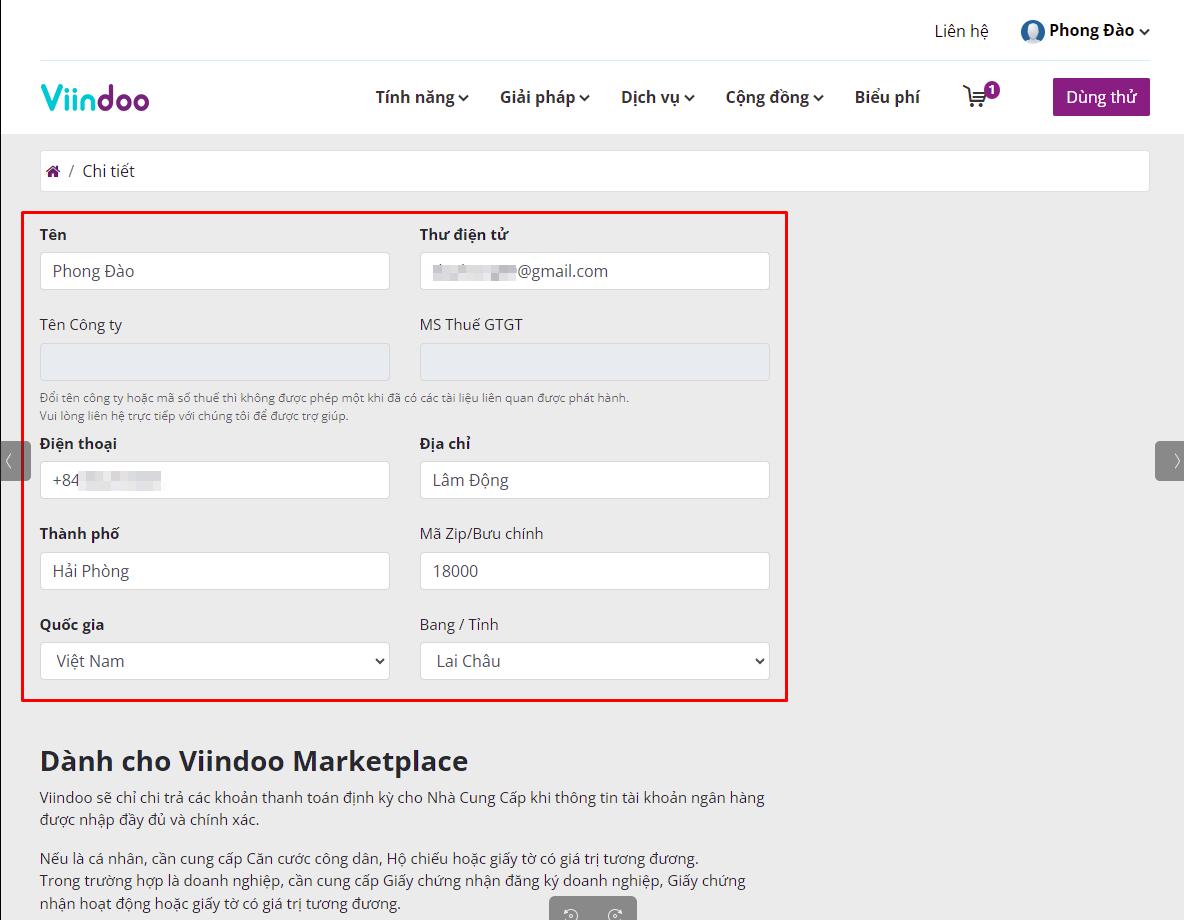Click the next slide arrow on right edge
1184x920 pixels.
pos(1170,461)
